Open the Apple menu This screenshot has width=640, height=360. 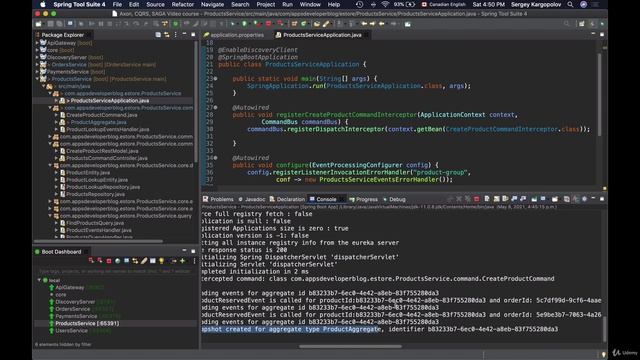(43, 4)
